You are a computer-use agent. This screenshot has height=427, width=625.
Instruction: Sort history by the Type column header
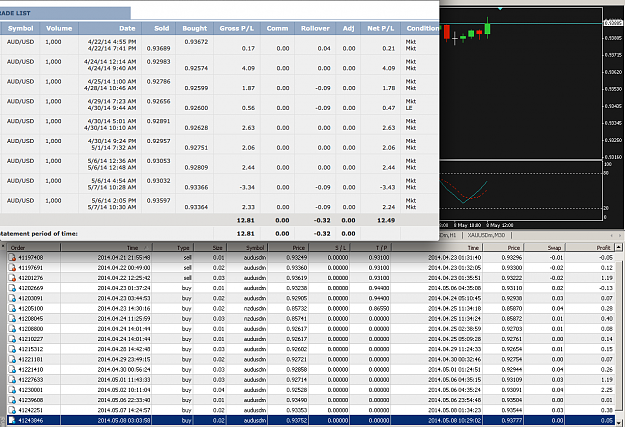[173, 248]
